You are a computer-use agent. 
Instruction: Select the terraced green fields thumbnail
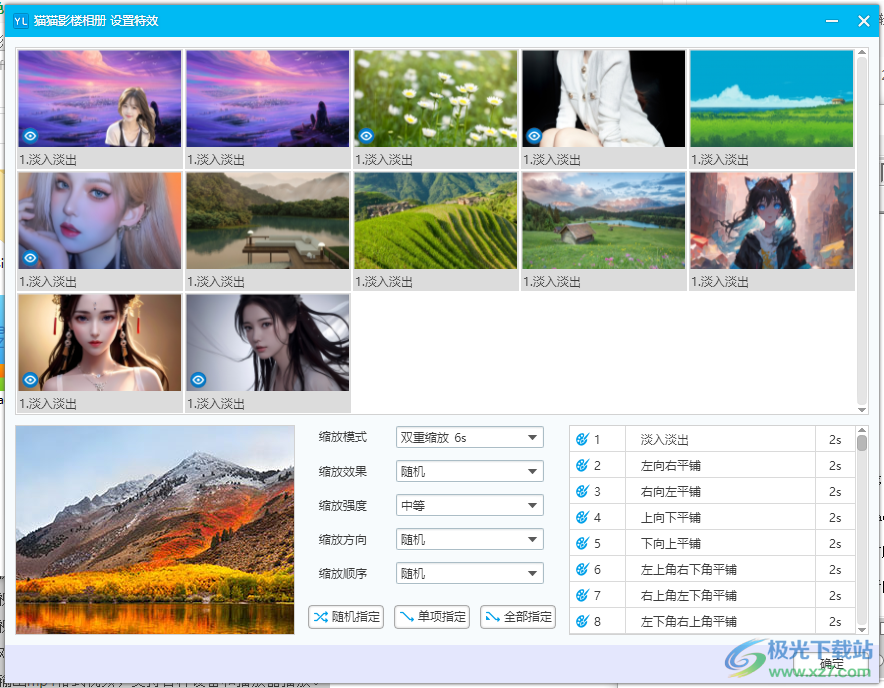pyautogui.click(x=436, y=221)
